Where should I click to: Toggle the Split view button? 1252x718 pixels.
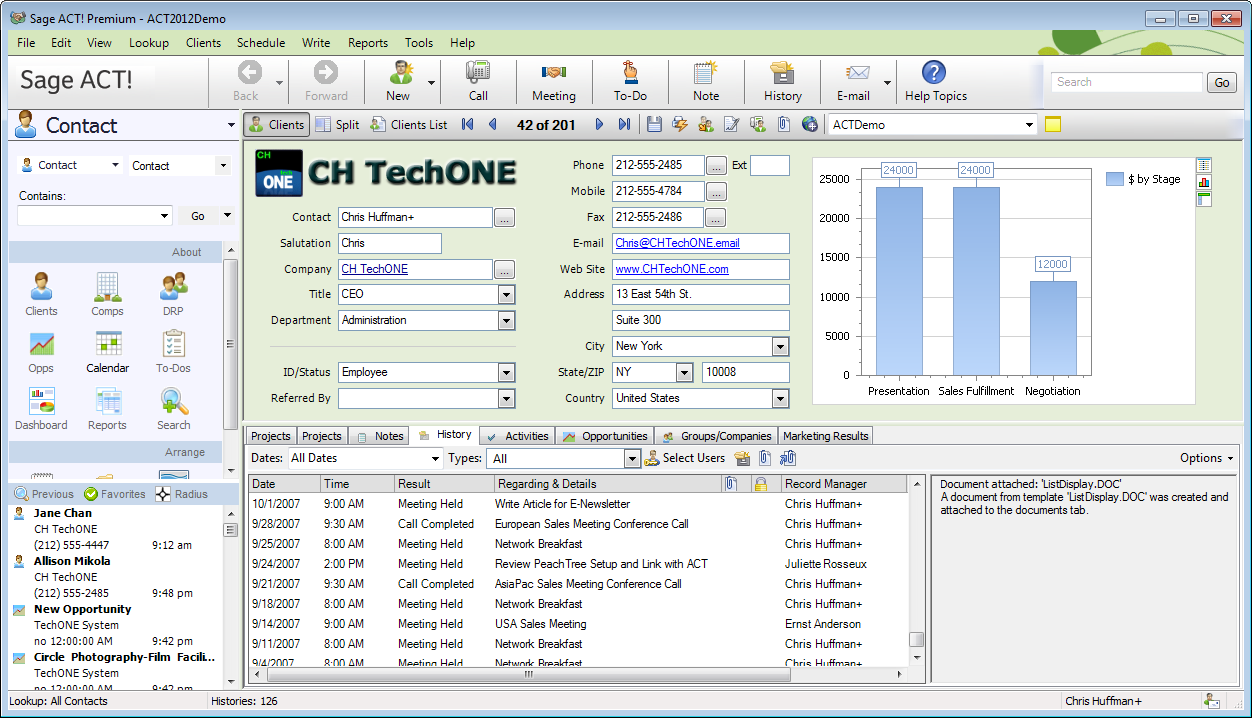point(338,125)
